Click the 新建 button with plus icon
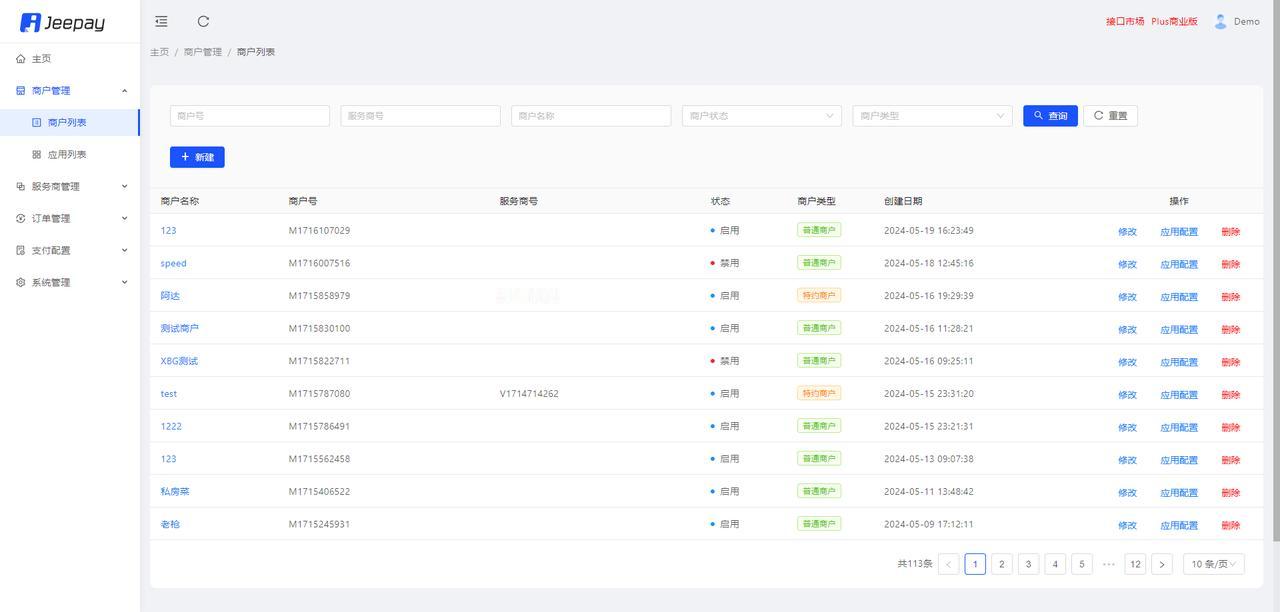 point(197,157)
